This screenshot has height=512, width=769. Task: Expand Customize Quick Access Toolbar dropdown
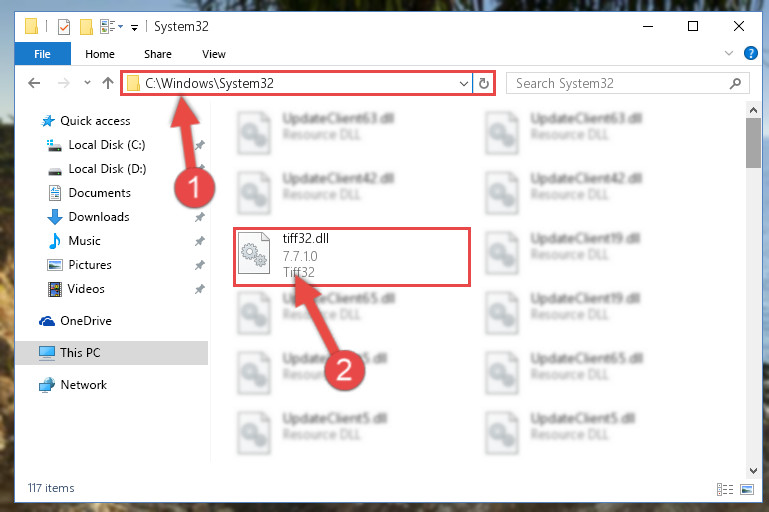point(134,27)
